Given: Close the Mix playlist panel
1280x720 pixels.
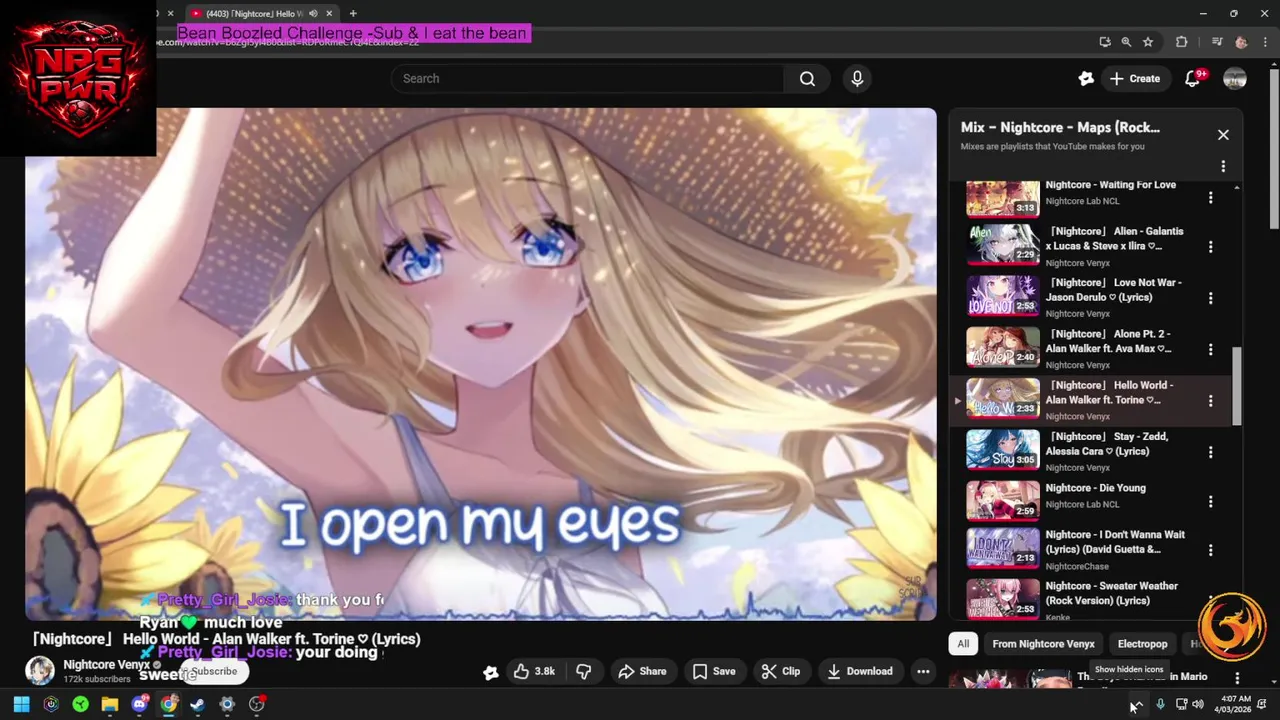Looking at the screenshot, I should click(x=1223, y=135).
